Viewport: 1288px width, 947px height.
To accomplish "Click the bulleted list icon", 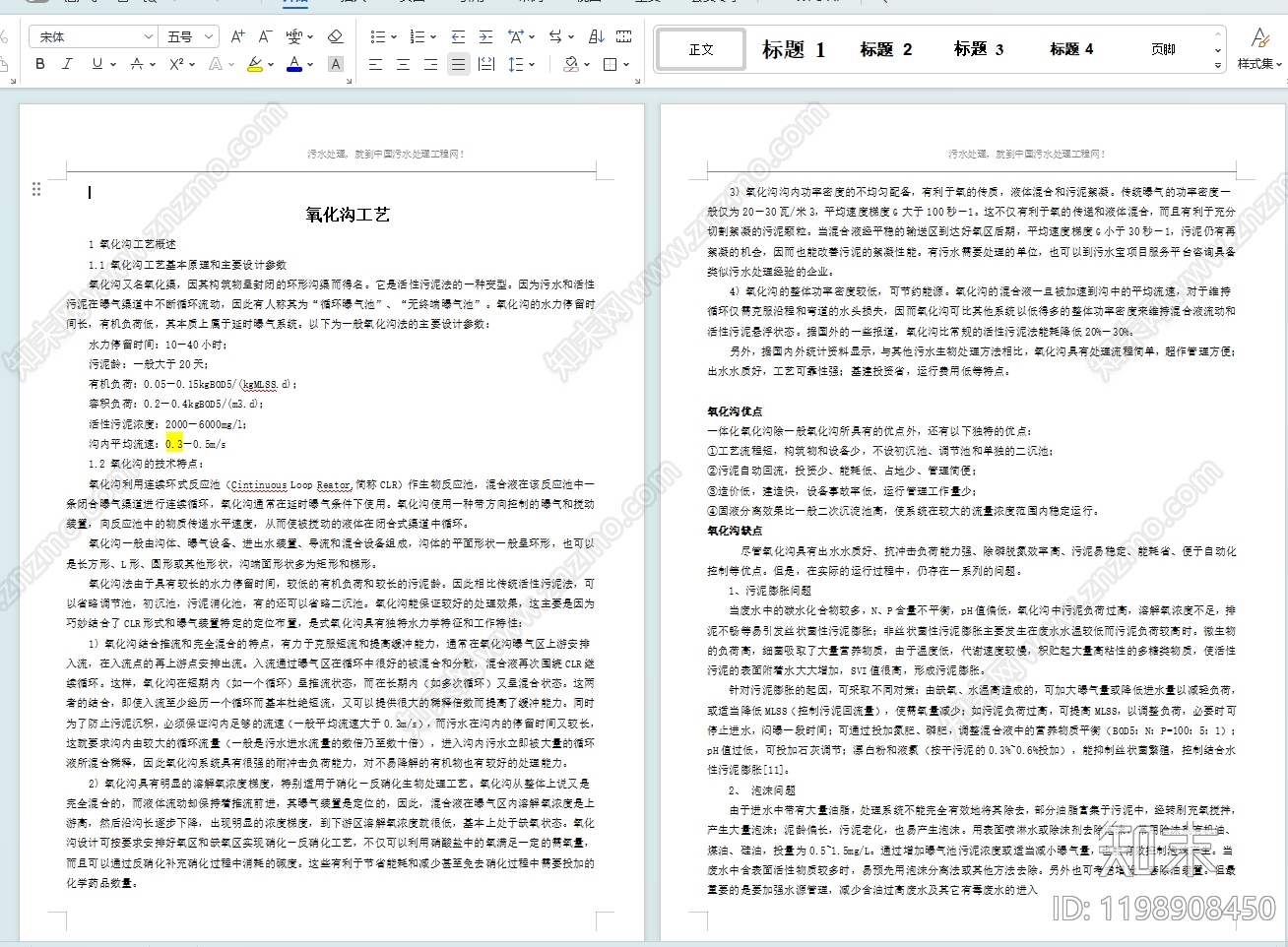I will pos(378,36).
